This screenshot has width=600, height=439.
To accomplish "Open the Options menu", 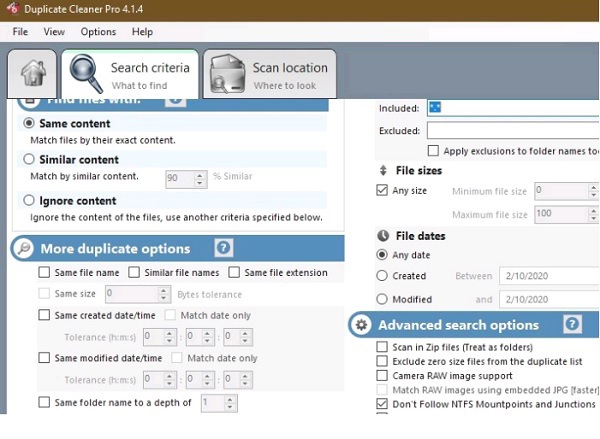I will [x=98, y=32].
